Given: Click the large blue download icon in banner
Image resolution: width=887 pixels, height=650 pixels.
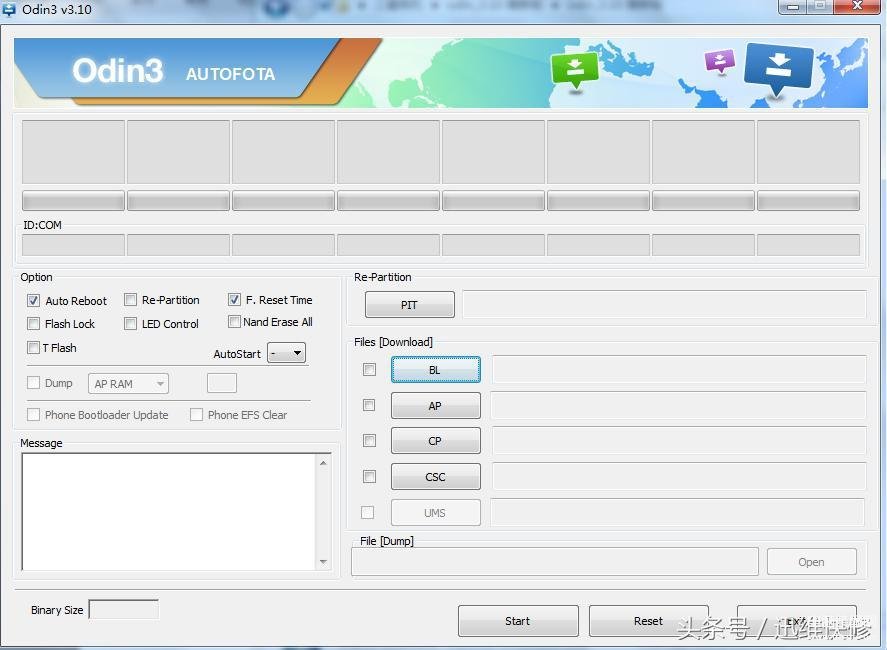Looking at the screenshot, I should point(779,69).
